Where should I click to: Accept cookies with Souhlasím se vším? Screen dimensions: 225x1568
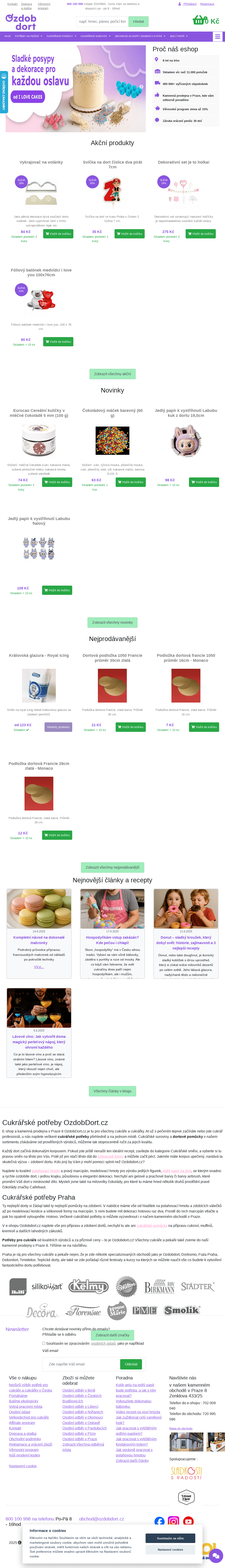click(170, 1538)
